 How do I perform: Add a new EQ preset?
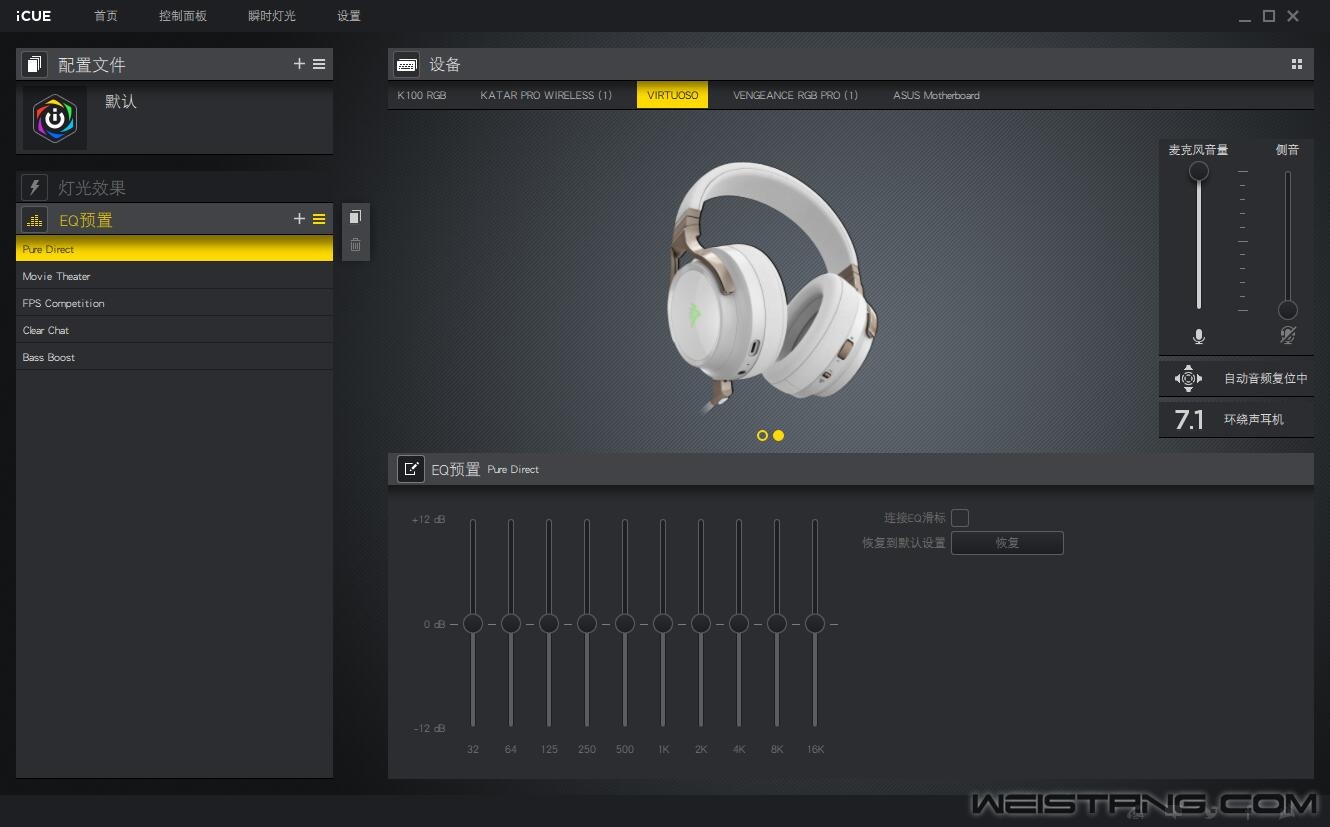pyautogui.click(x=299, y=219)
